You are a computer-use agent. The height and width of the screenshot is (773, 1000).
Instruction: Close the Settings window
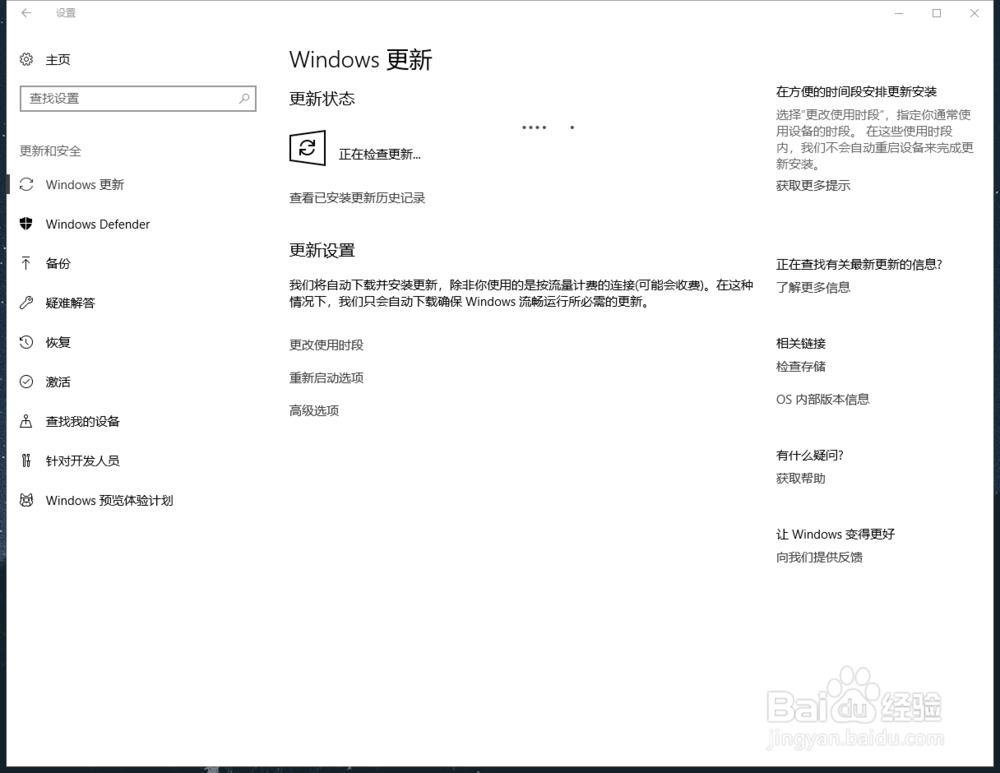tap(974, 13)
